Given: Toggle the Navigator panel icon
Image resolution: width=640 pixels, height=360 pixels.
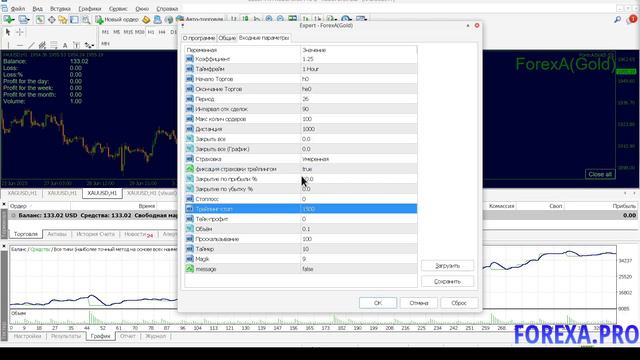Looking at the screenshot, I should click(62, 19).
